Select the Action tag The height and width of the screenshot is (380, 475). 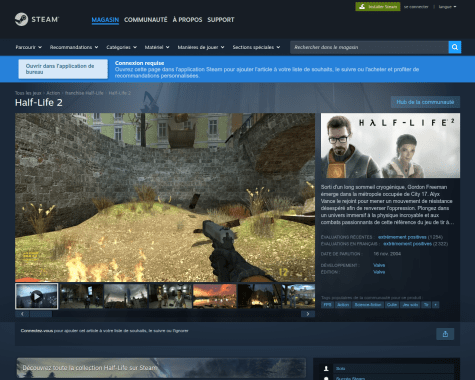point(343,305)
